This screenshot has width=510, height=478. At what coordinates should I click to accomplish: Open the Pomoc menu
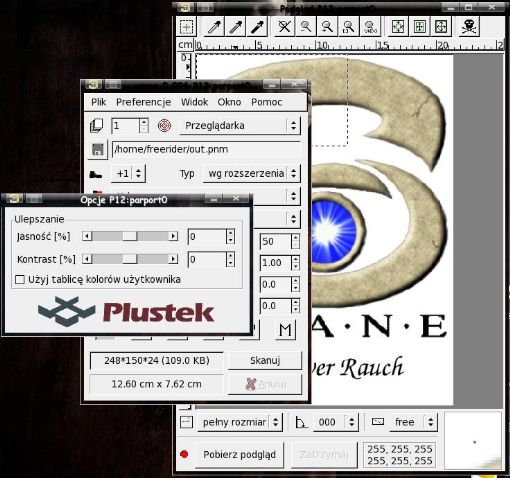point(266,102)
